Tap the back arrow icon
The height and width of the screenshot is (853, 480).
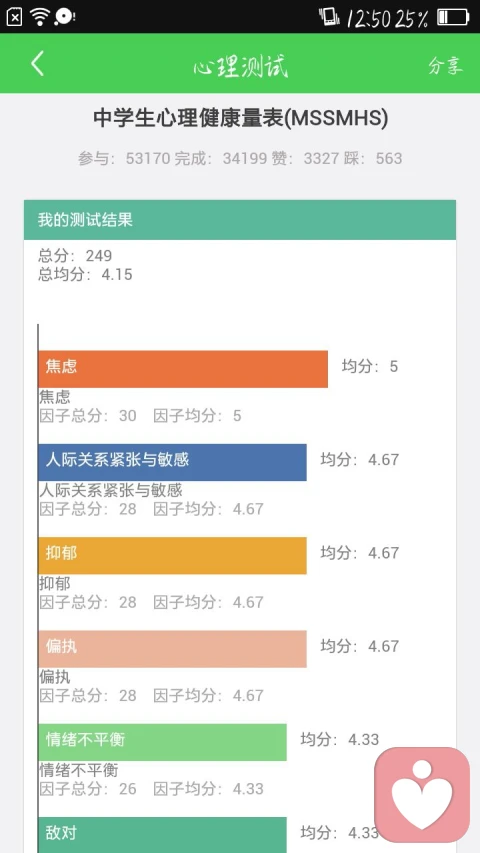click(37, 64)
